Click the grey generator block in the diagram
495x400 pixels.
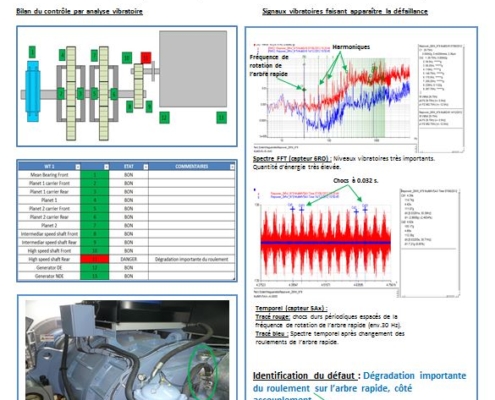pos(193,69)
